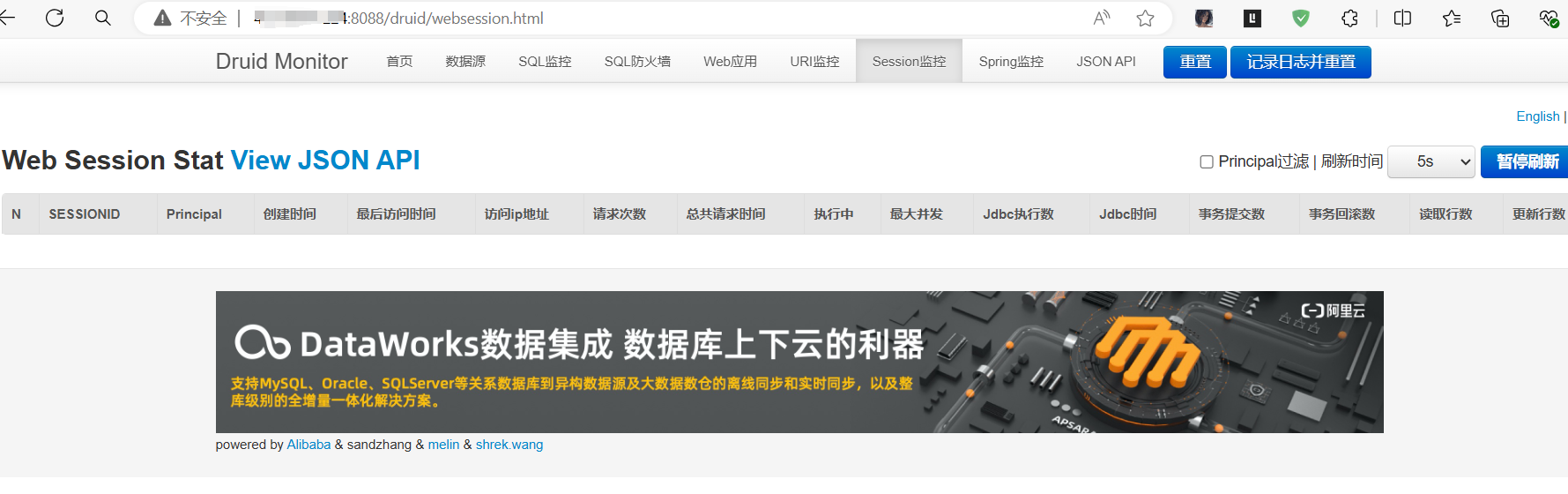This screenshot has width=1568, height=494.
Task: Go back with the browser back arrow
Action: click(x=7, y=18)
